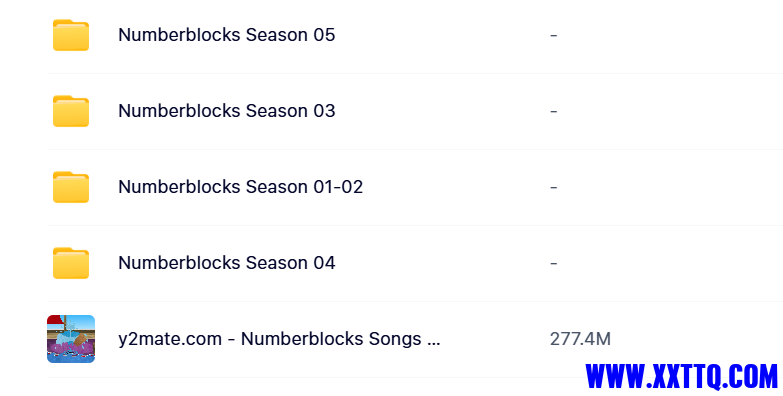
Task: Click the Numberblocks Songs part of the file name
Action: coord(331,339)
